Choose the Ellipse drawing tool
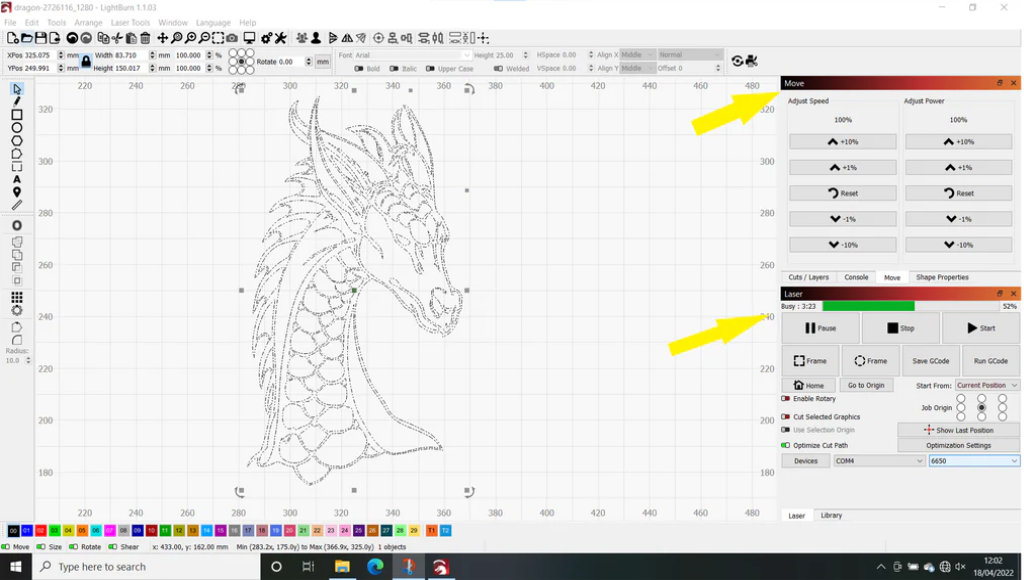This screenshot has width=1024, height=580. (17, 127)
